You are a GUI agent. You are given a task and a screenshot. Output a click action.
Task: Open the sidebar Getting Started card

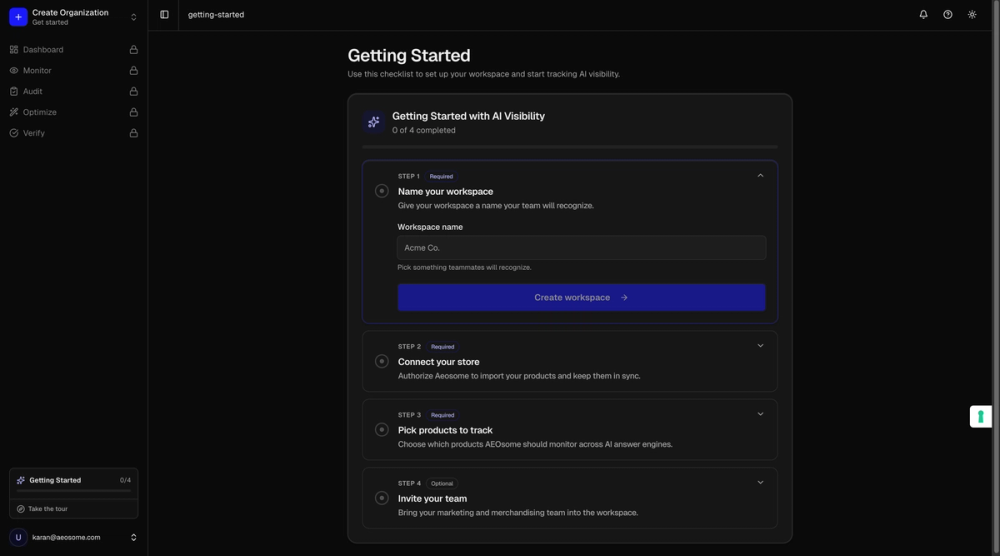74,481
